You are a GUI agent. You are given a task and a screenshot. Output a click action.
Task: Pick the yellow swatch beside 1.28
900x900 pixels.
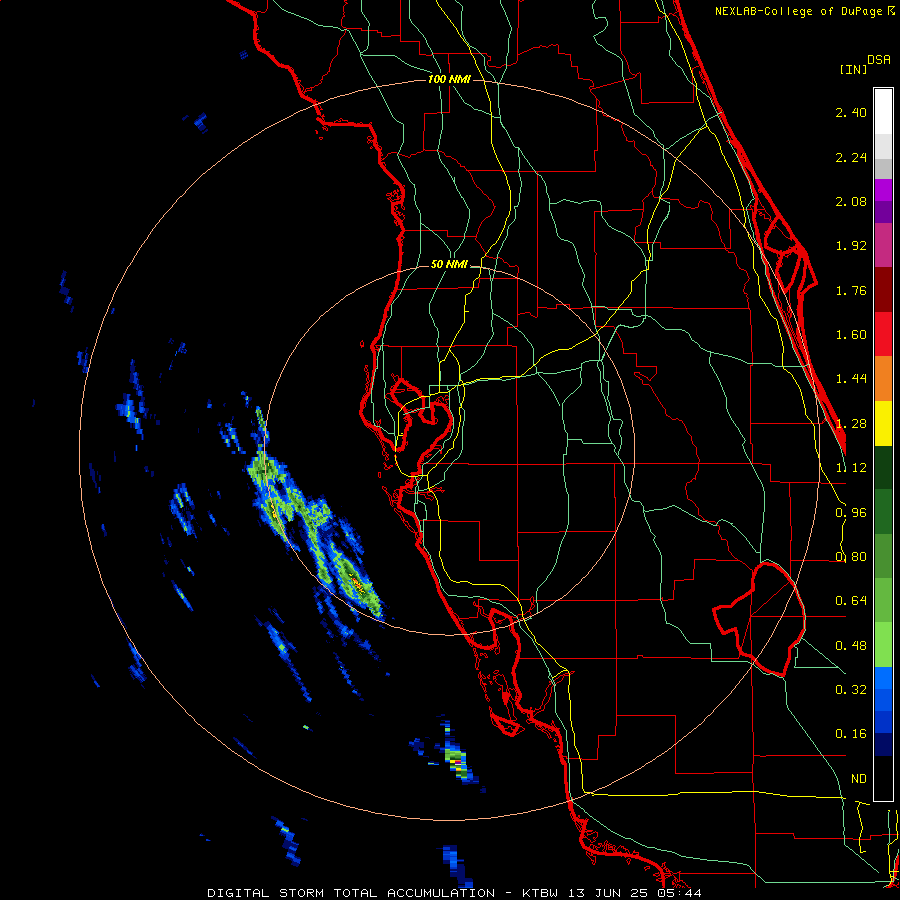coord(883,423)
